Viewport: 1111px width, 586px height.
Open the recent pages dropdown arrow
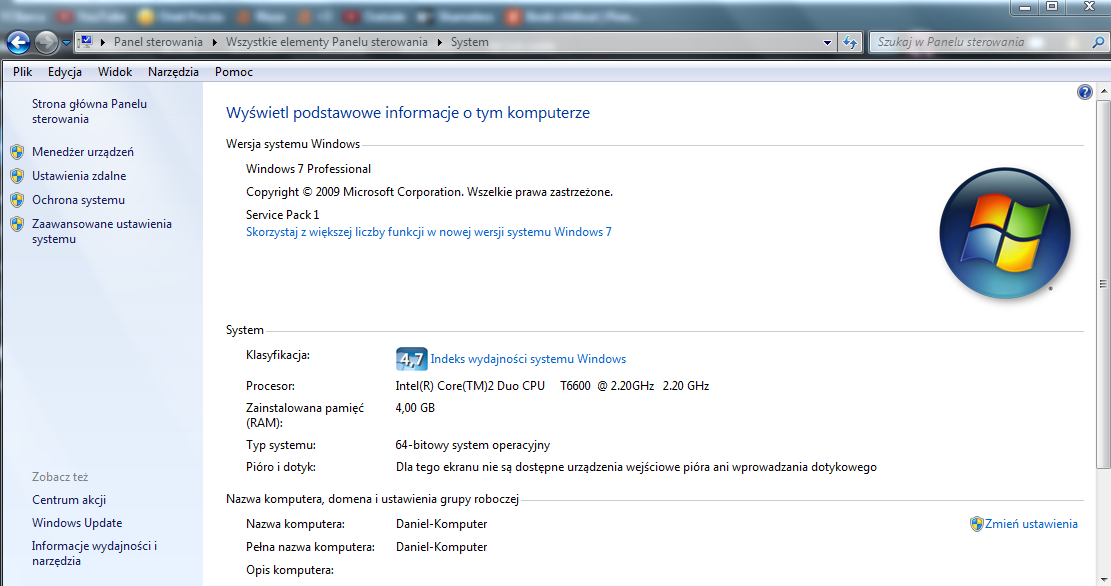point(66,43)
